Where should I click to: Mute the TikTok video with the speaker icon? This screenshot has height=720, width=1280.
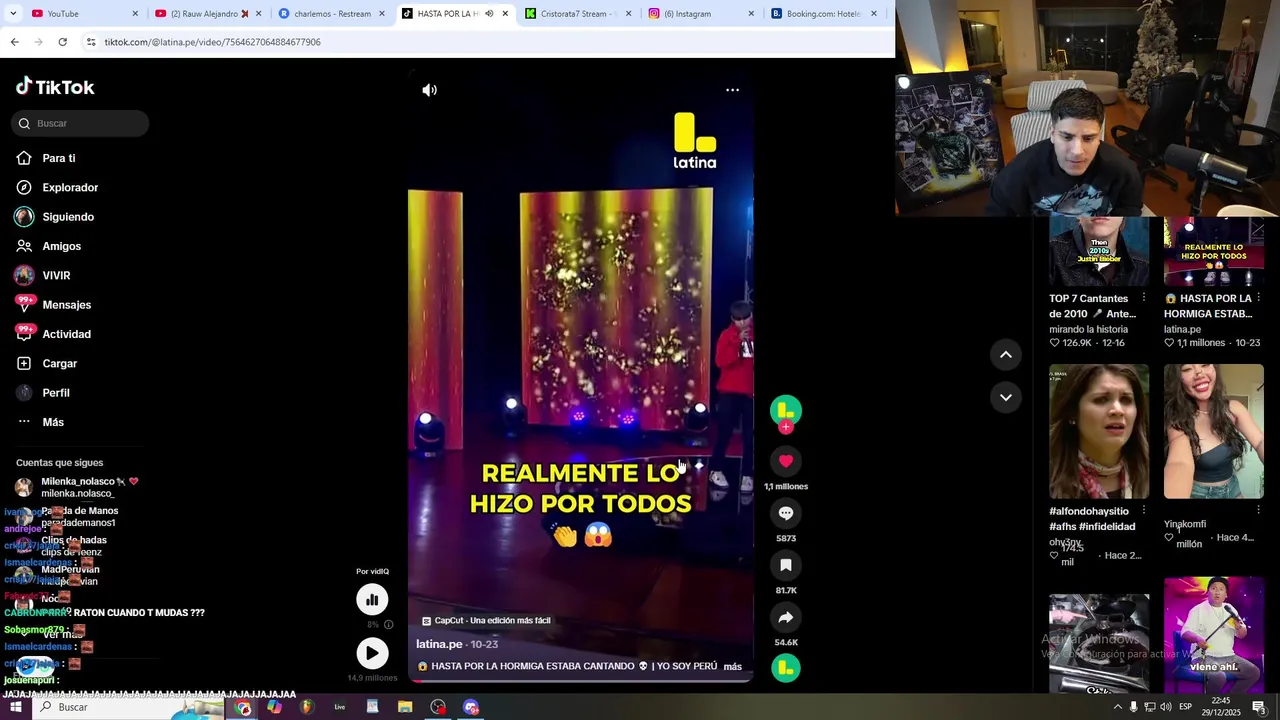(x=430, y=90)
